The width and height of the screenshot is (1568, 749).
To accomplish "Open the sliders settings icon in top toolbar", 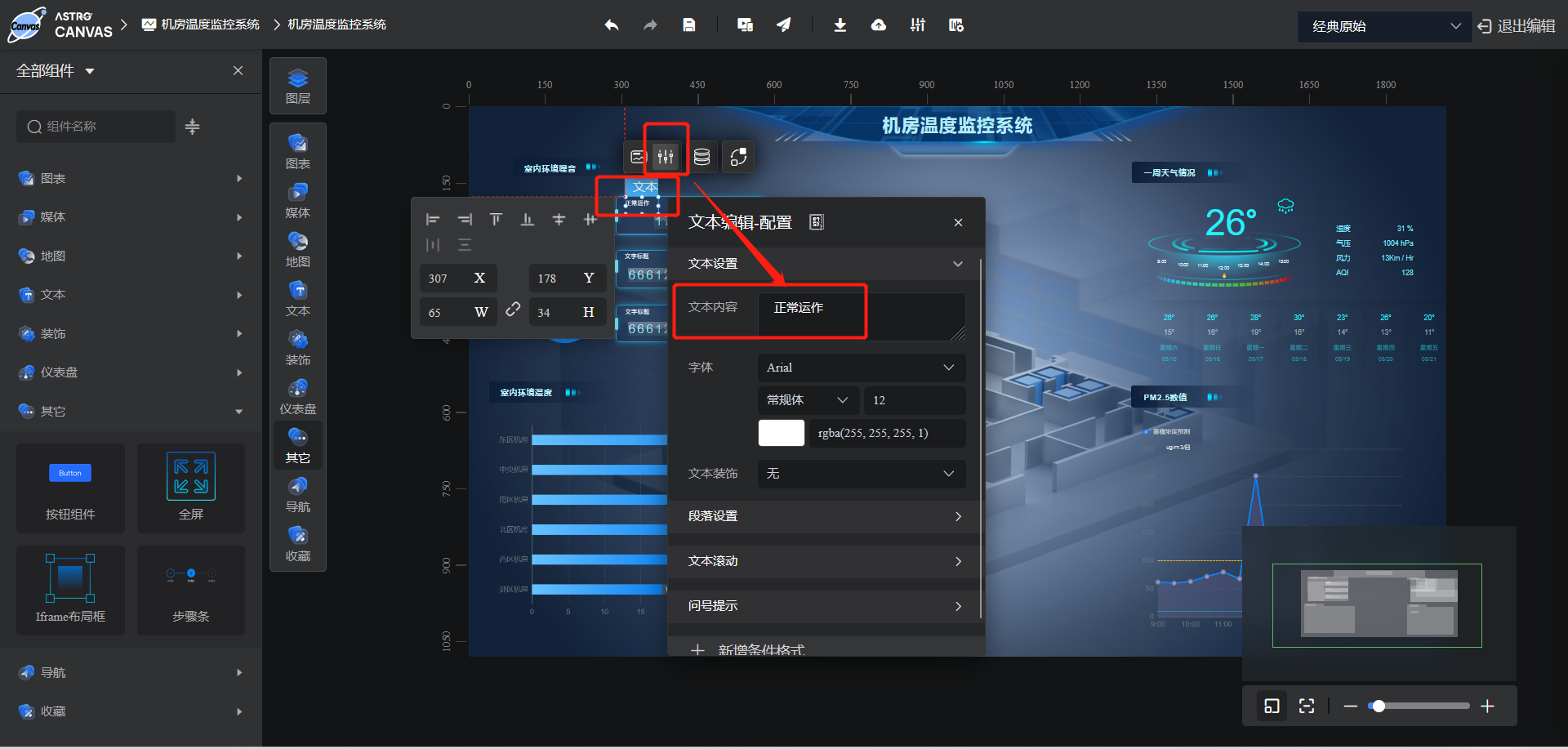I will coord(918,25).
